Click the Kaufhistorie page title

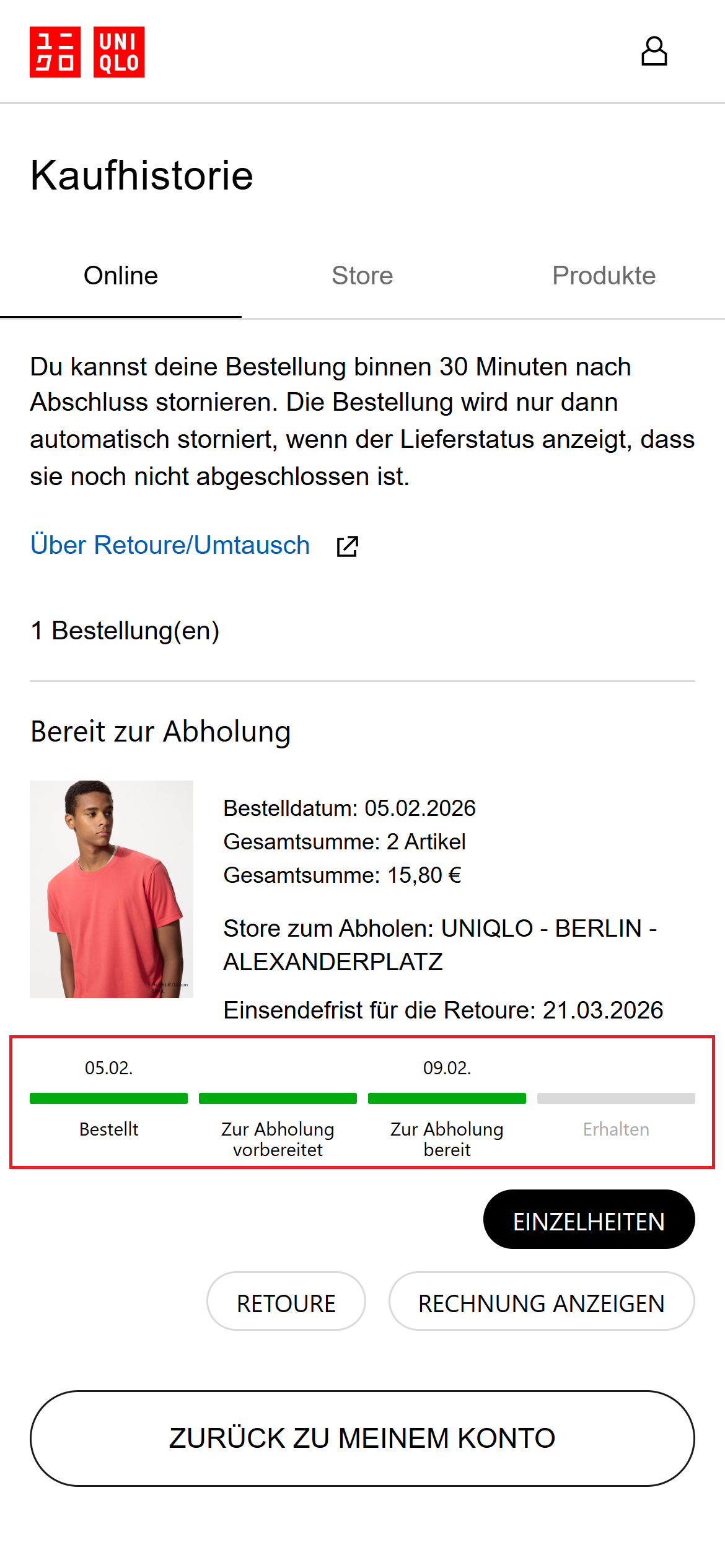142,175
